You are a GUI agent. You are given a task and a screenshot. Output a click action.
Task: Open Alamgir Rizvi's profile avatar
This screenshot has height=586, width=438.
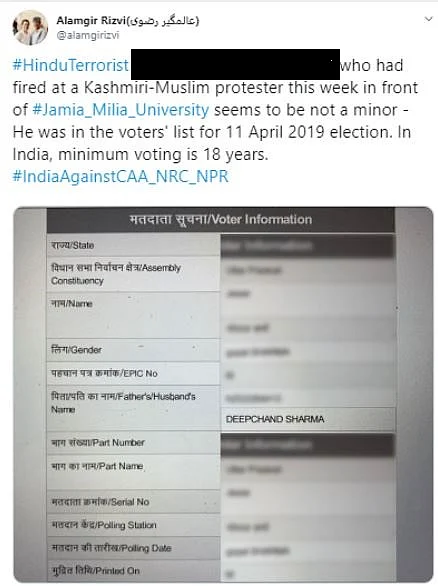click(x=30, y=27)
